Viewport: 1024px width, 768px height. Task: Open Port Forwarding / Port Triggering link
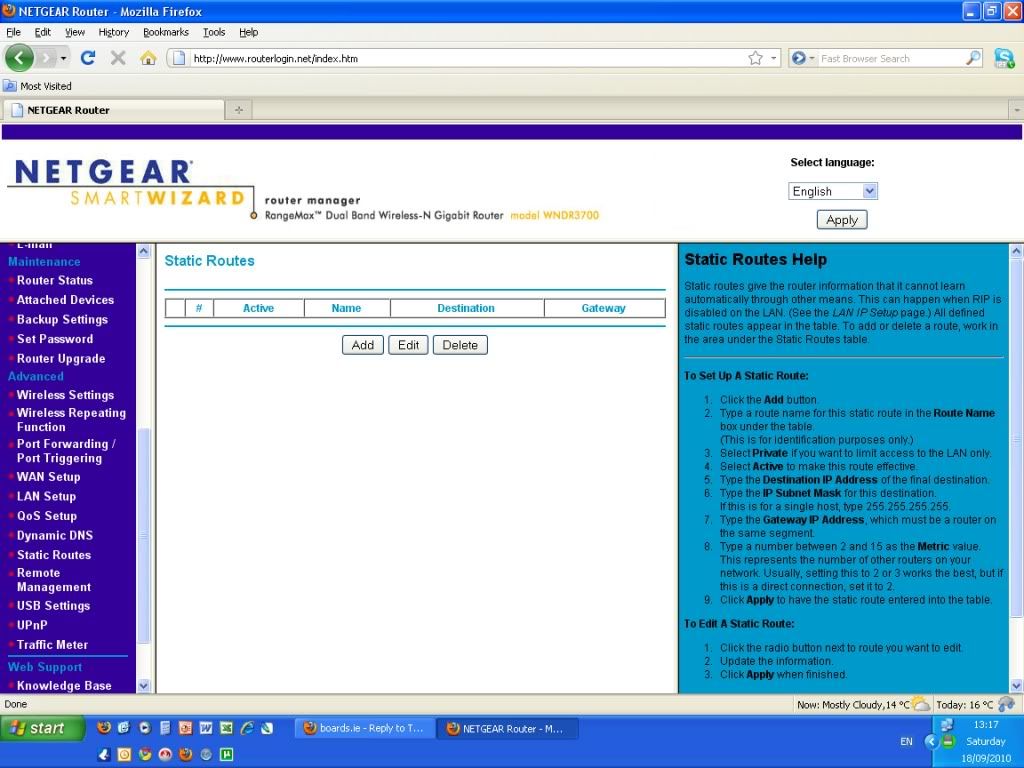pyautogui.click(x=66, y=451)
